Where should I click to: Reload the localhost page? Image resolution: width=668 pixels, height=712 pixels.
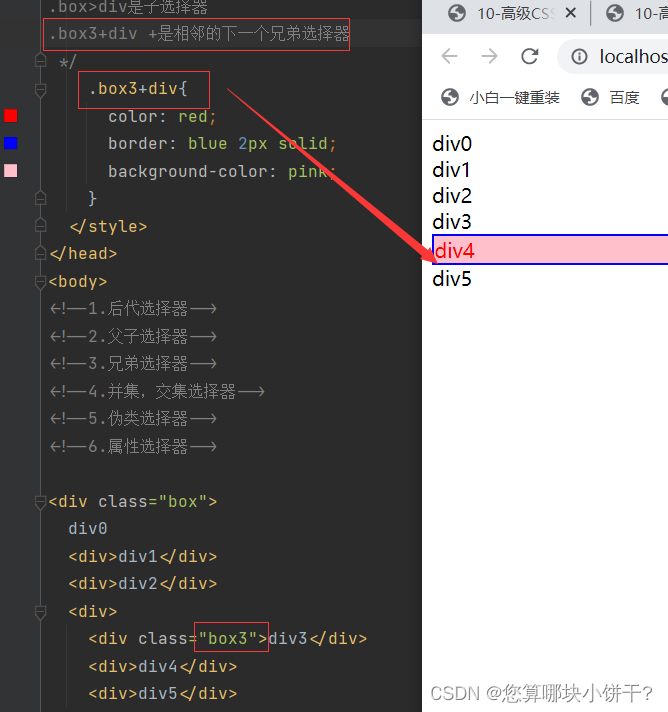click(x=530, y=56)
